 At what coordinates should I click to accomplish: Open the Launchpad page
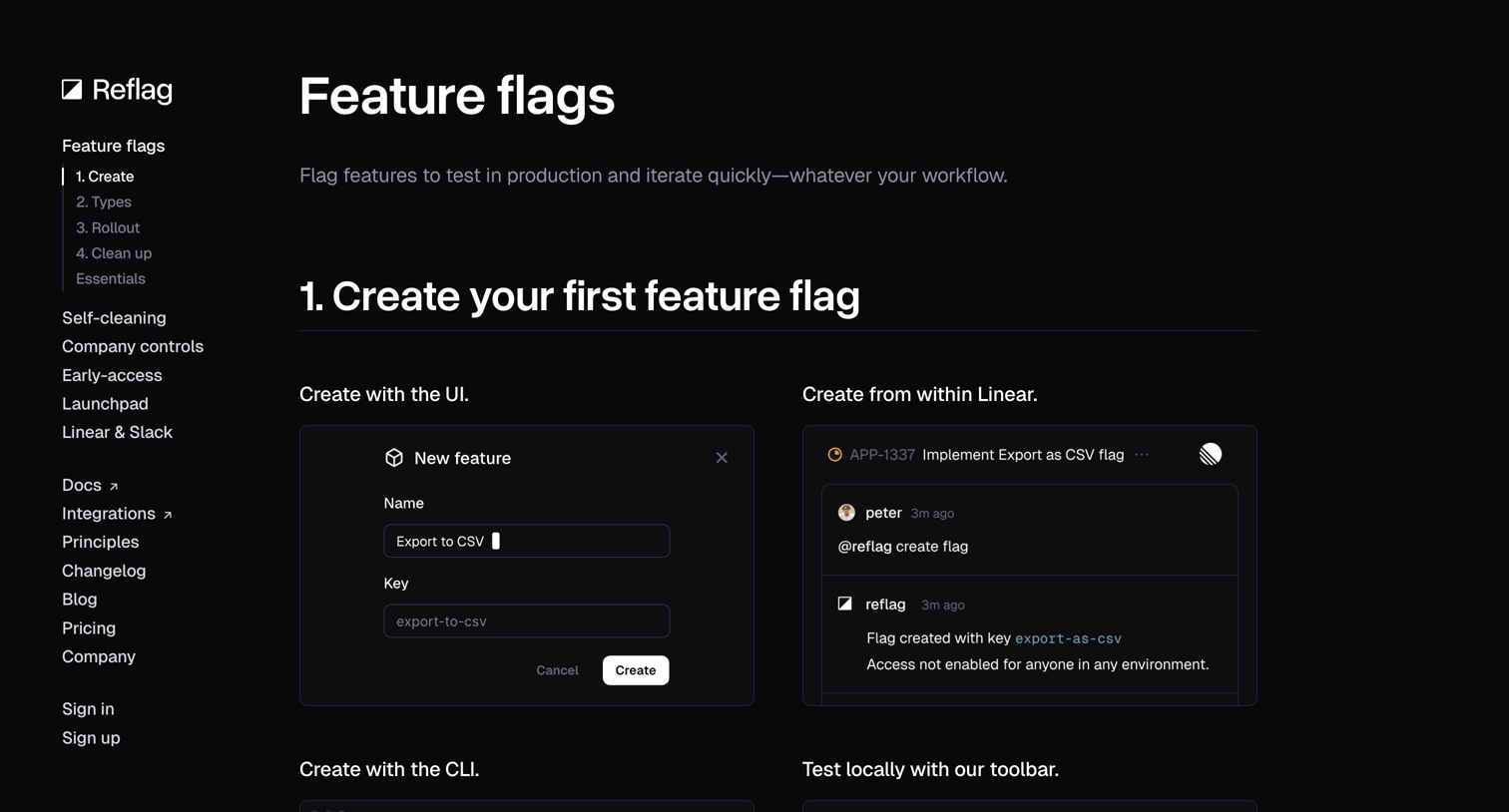105,404
